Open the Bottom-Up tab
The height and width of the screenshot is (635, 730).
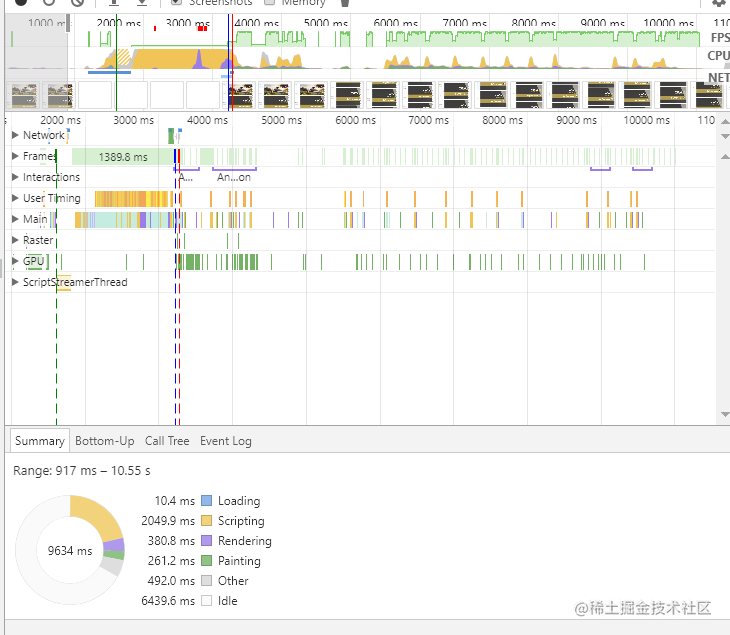tap(105, 441)
